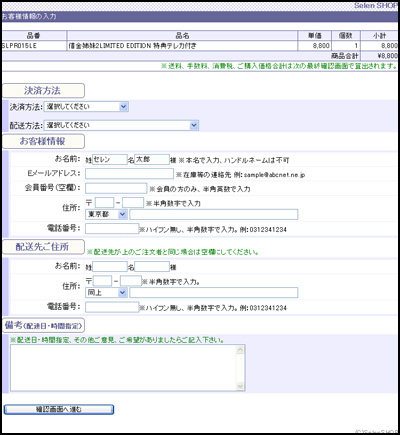Screen dimensions: 400x435
Task: Click the Eメールアドレス input field
Action: pyautogui.click(x=129, y=174)
